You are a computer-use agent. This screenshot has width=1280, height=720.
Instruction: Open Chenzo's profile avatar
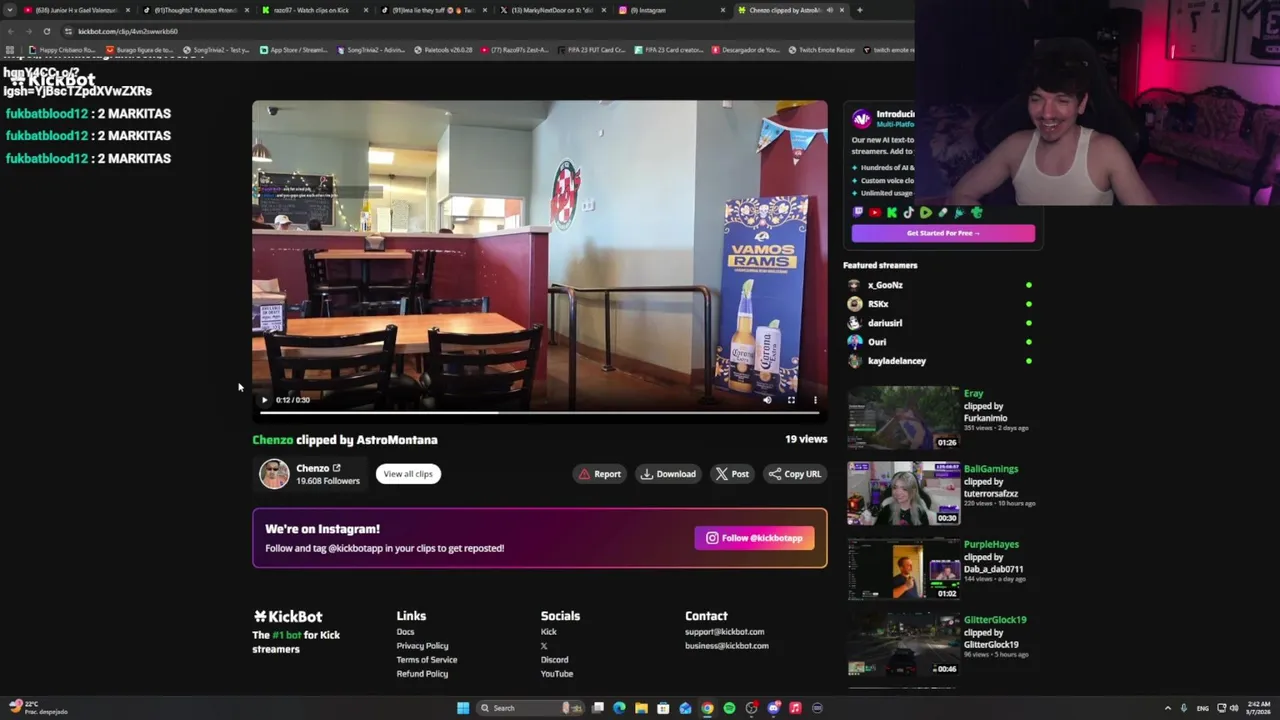pyautogui.click(x=274, y=474)
